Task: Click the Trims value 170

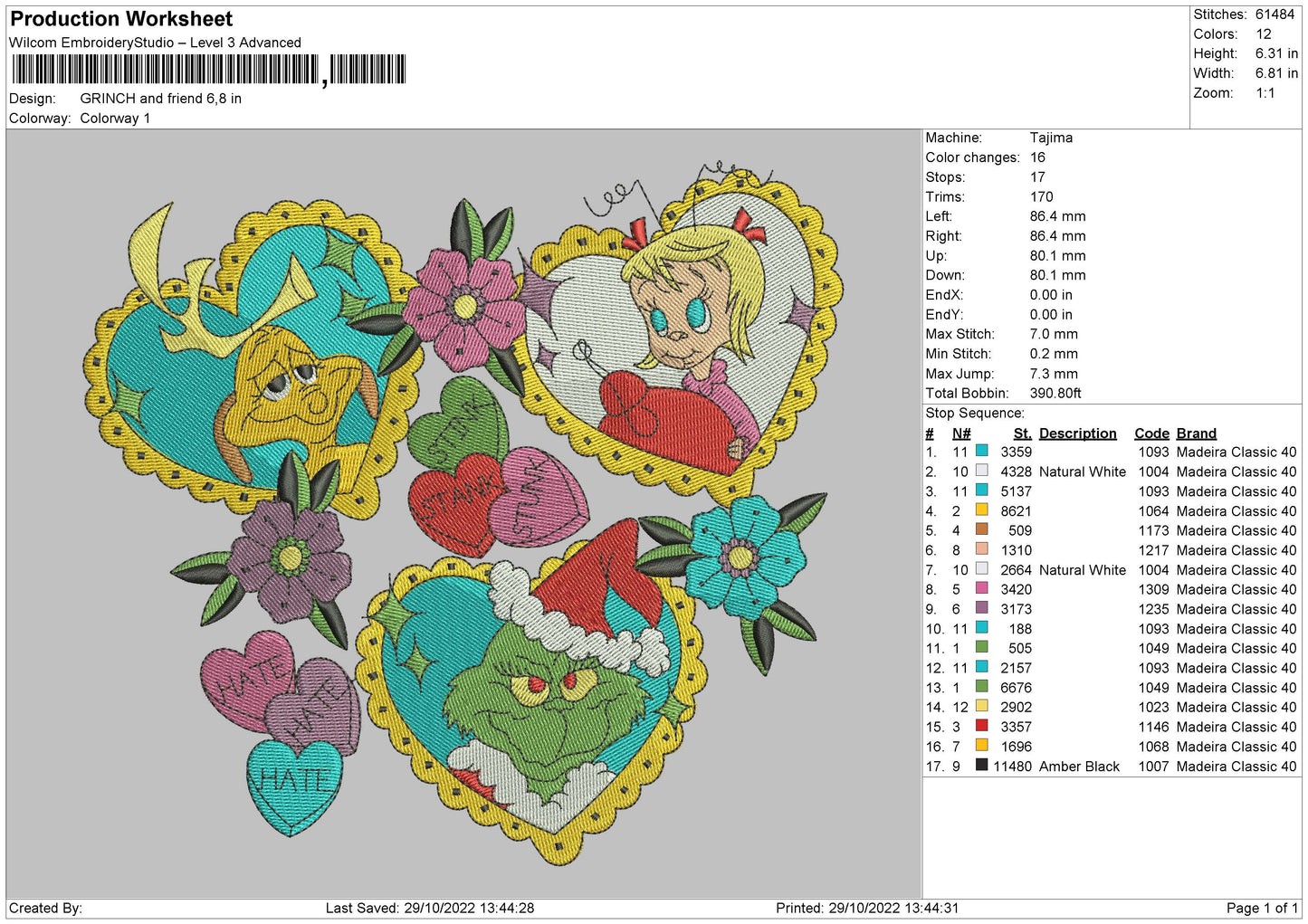Action: (x=1042, y=196)
